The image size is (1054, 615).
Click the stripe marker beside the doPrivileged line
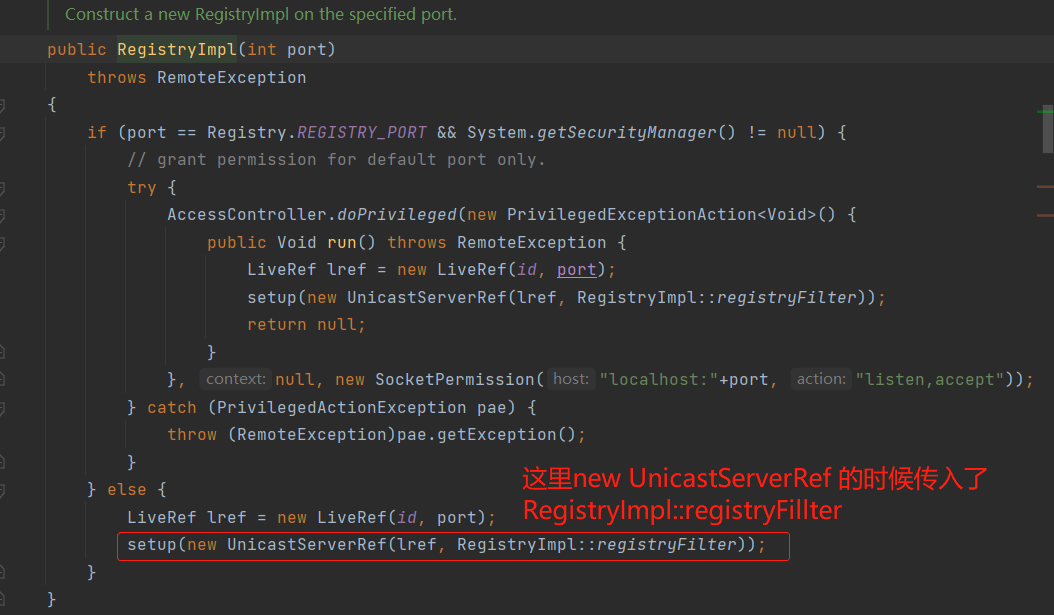tap(1045, 215)
